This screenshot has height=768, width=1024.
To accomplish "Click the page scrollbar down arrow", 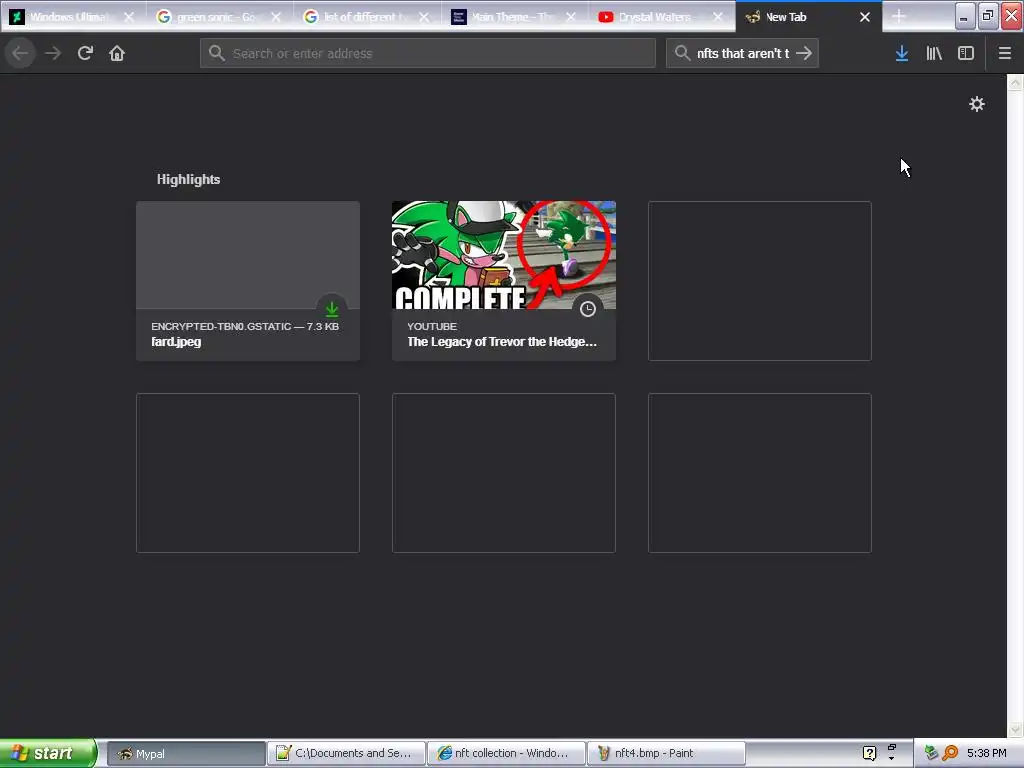I will pyautogui.click(x=1015, y=729).
